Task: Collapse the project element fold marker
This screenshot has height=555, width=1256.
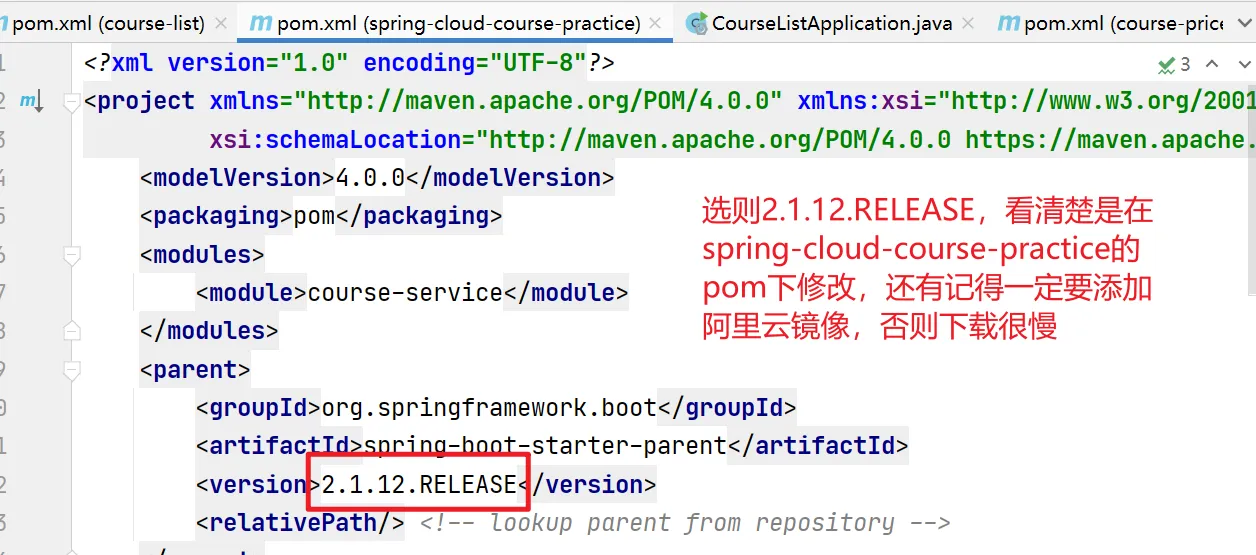Action: pos(71,102)
